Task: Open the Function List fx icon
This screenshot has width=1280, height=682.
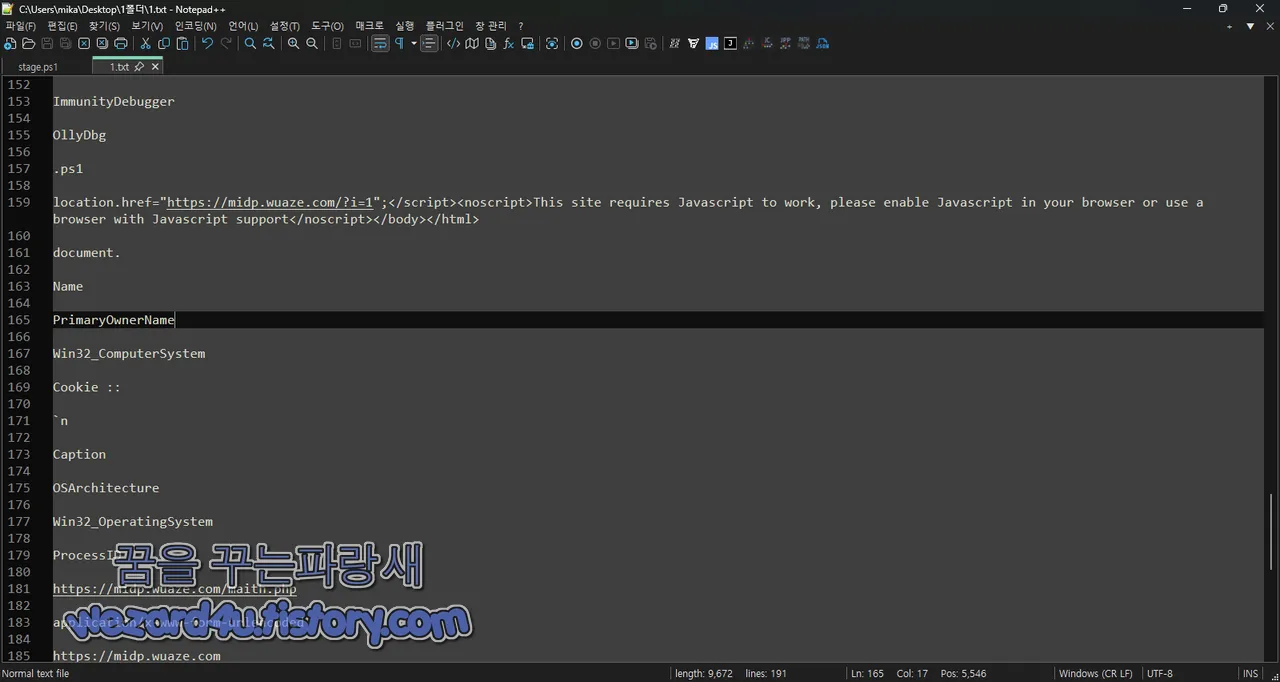Action: (509, 44)
